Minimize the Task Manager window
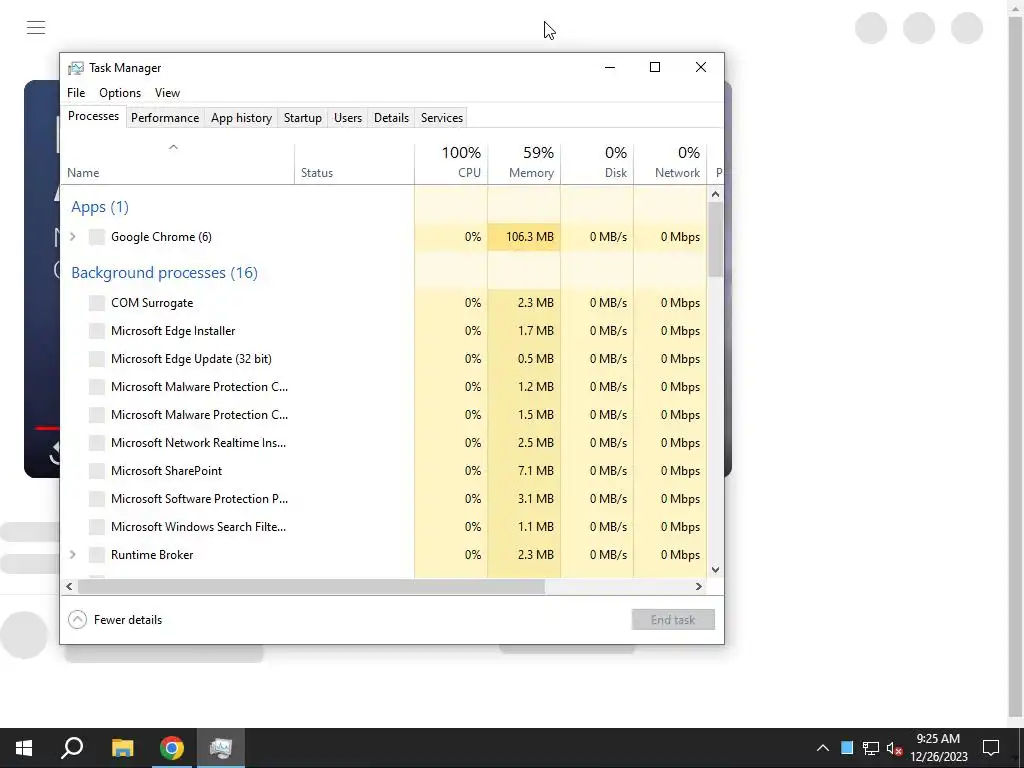1024x768 pixels. pyautogui.click(x=610, y=67)
